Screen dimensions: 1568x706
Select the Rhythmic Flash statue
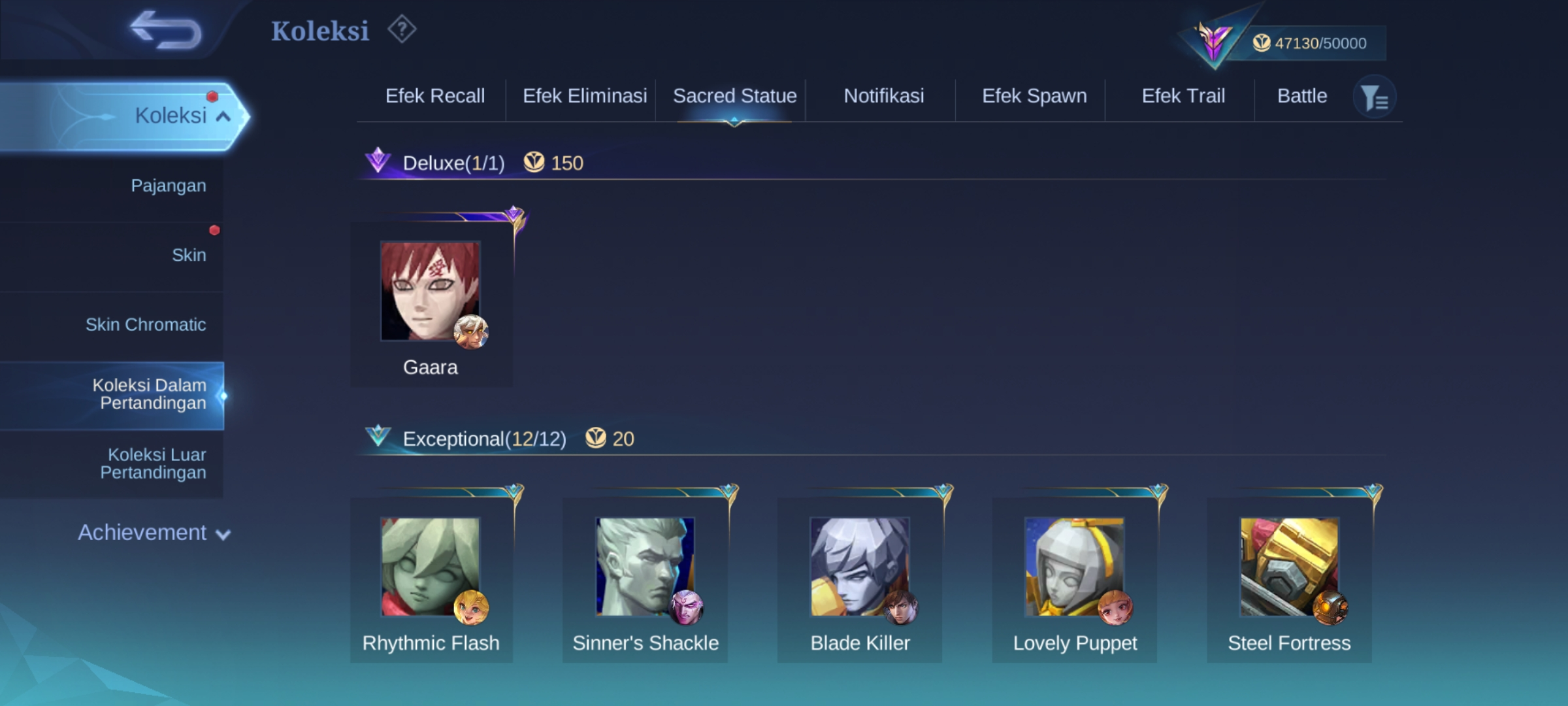[431, 567]
